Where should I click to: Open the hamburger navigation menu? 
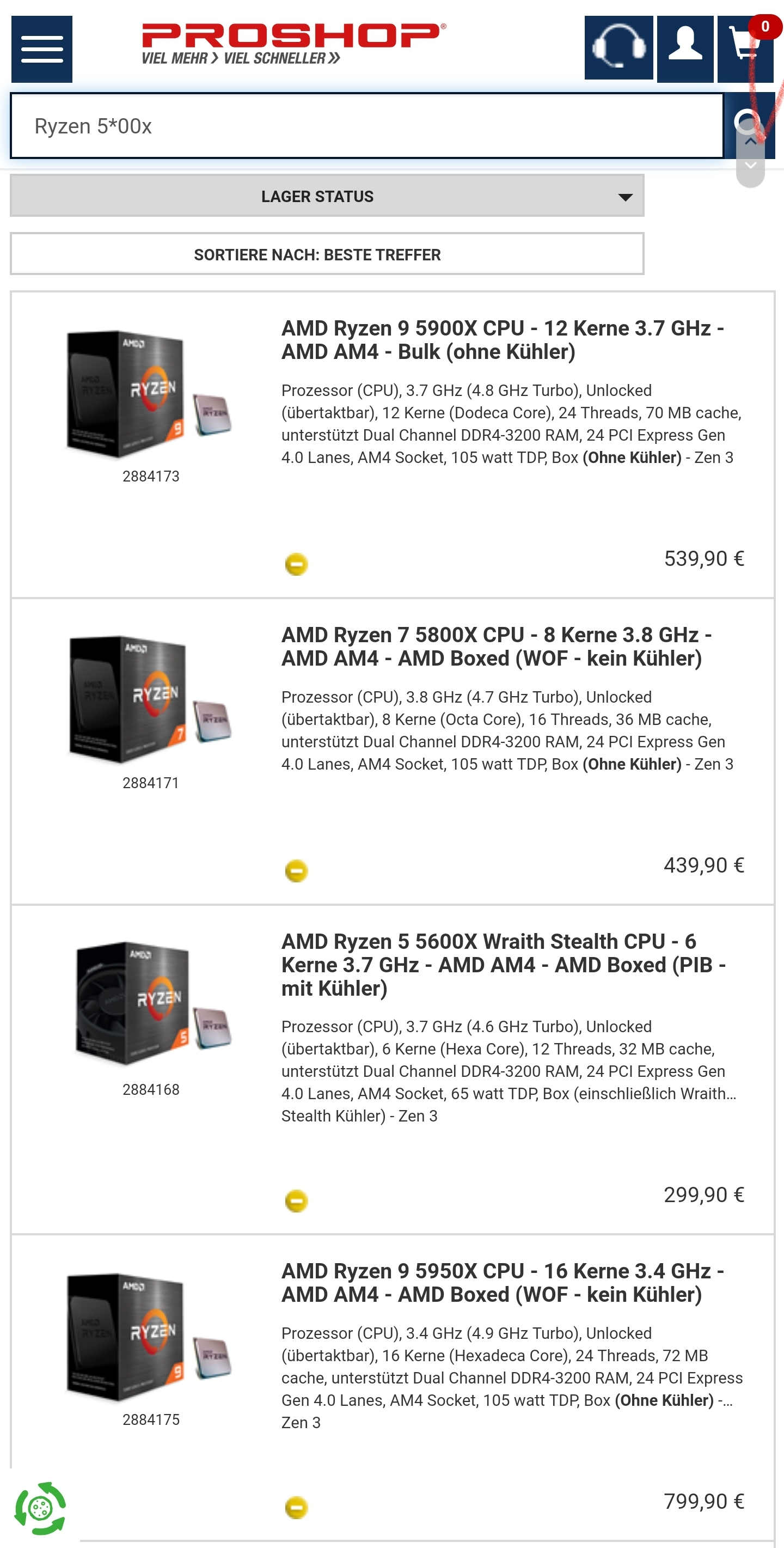[41, 49]
